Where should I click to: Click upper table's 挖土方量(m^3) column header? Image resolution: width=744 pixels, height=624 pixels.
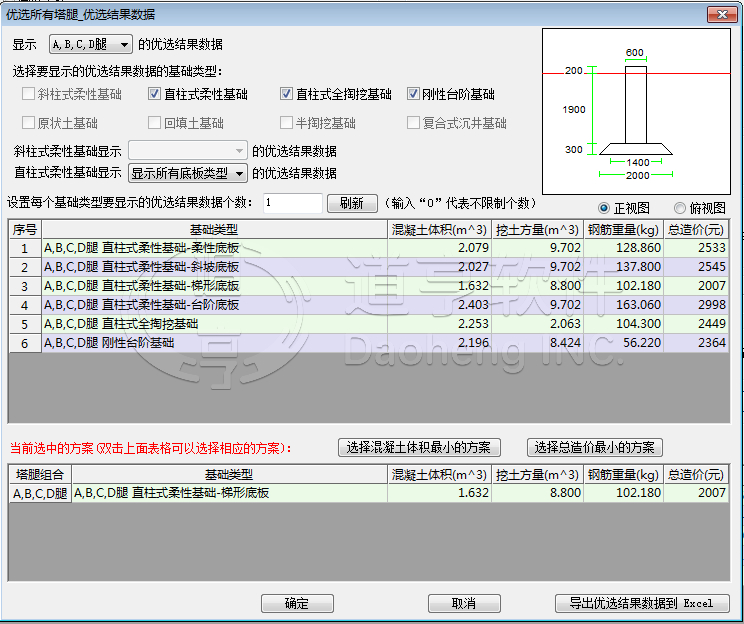(x=537, y=230)
